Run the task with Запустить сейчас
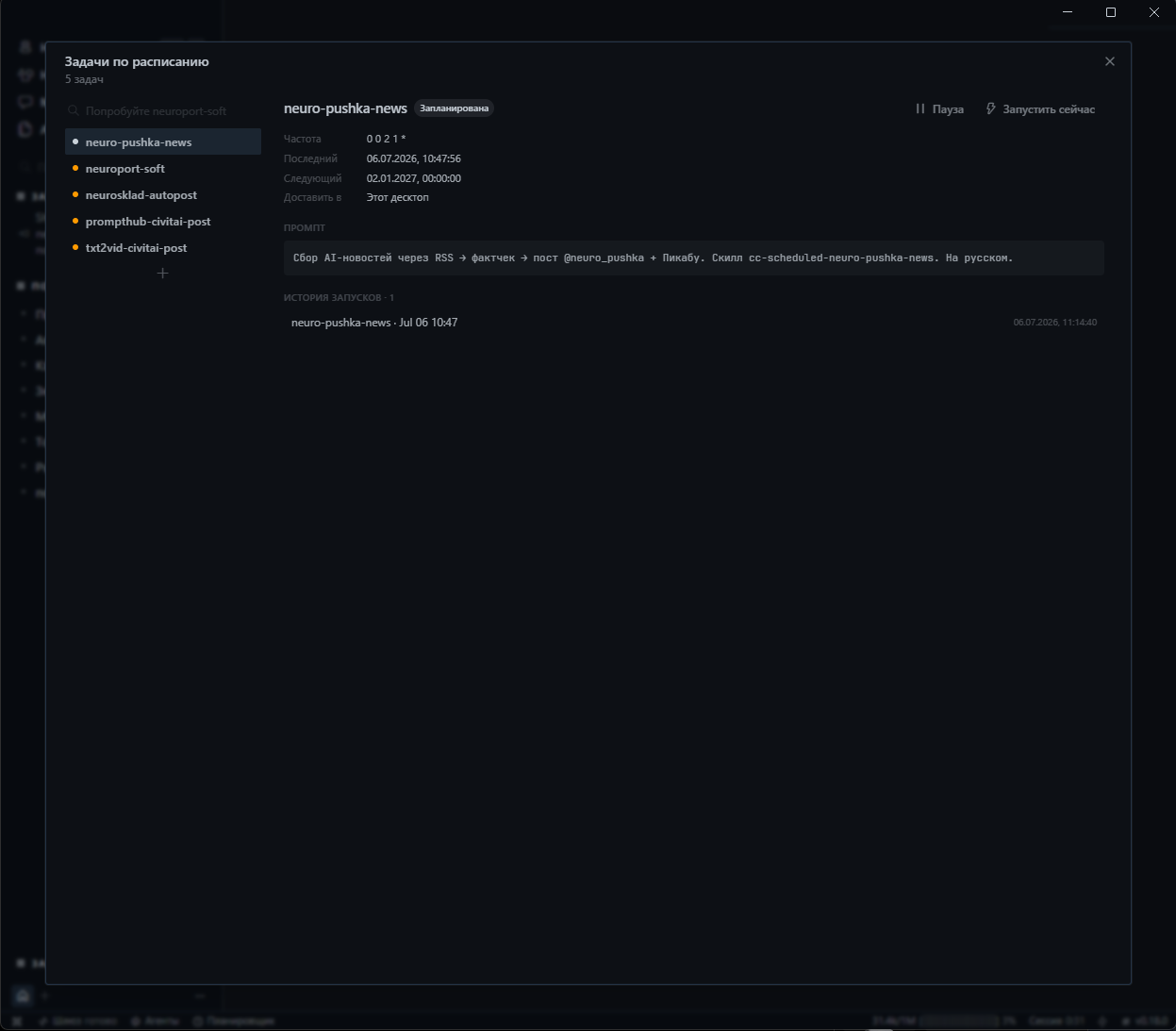This screenshot has width=1176, height=1031. (x=1040, y=109)
